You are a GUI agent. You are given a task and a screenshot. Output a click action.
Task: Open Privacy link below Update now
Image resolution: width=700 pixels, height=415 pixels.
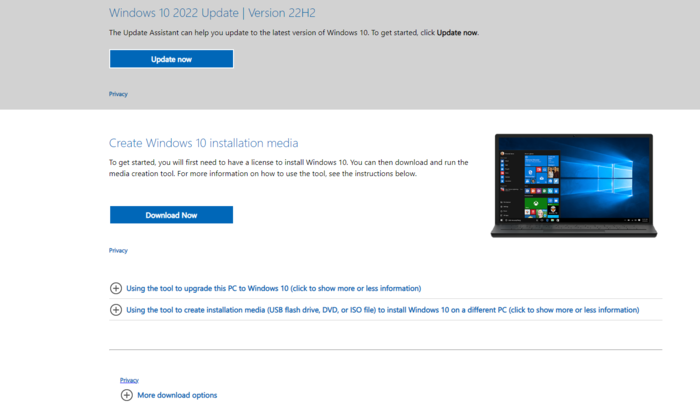coord(118,94)
